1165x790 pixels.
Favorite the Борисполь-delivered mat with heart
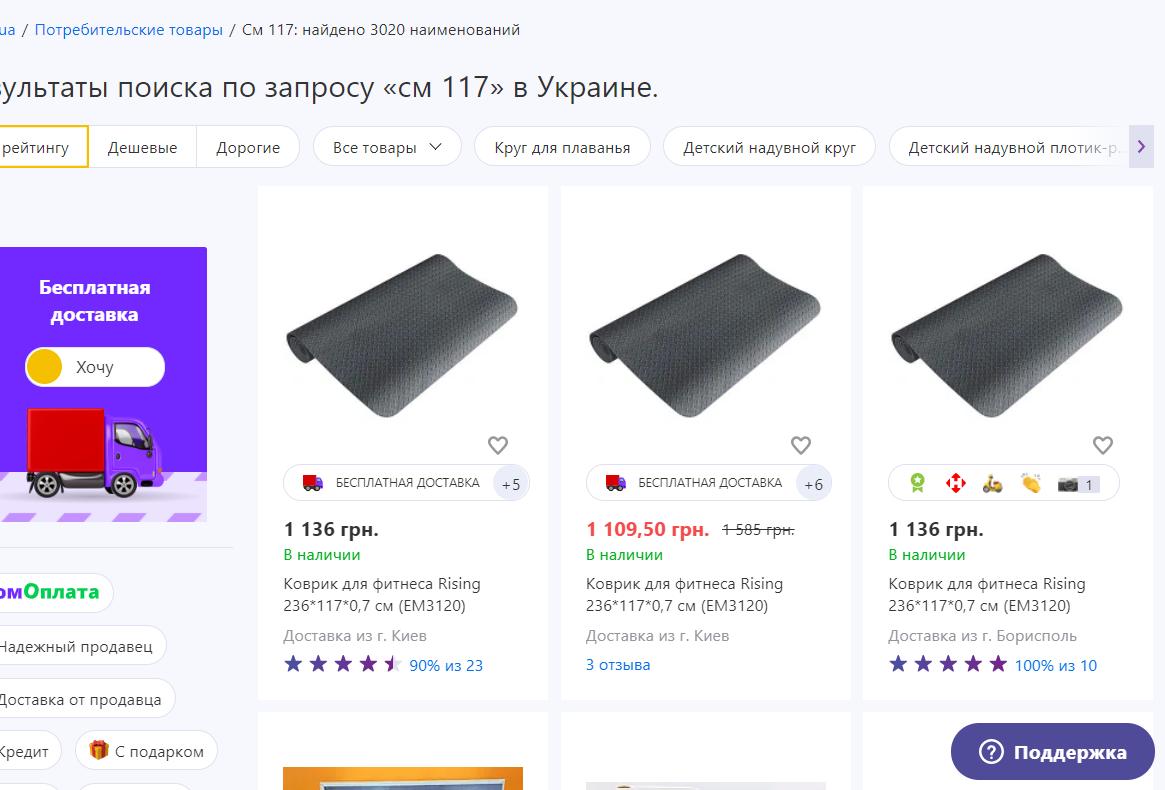(x=1102, y=445)
